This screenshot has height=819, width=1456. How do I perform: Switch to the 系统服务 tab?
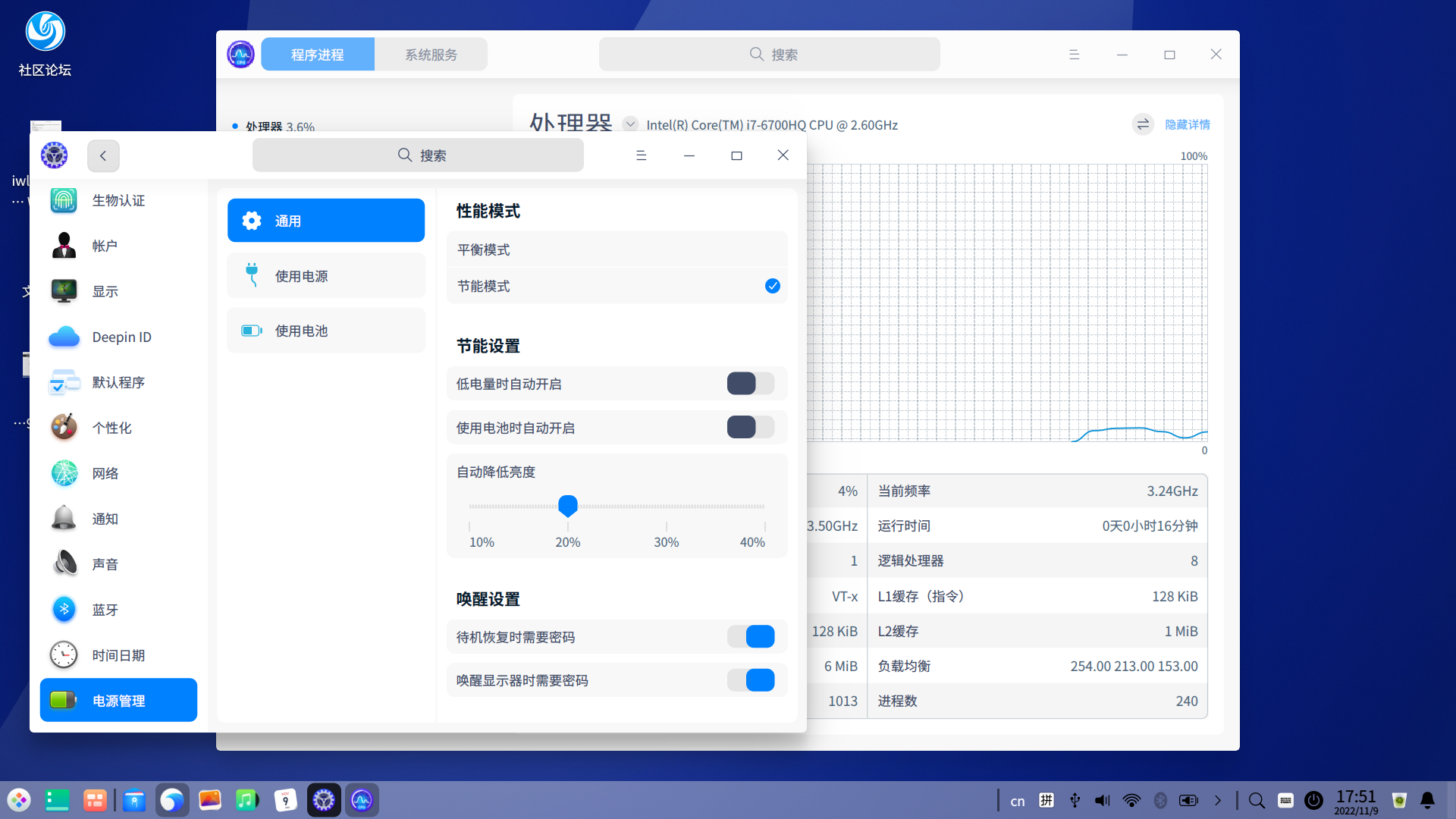[431, 55]
